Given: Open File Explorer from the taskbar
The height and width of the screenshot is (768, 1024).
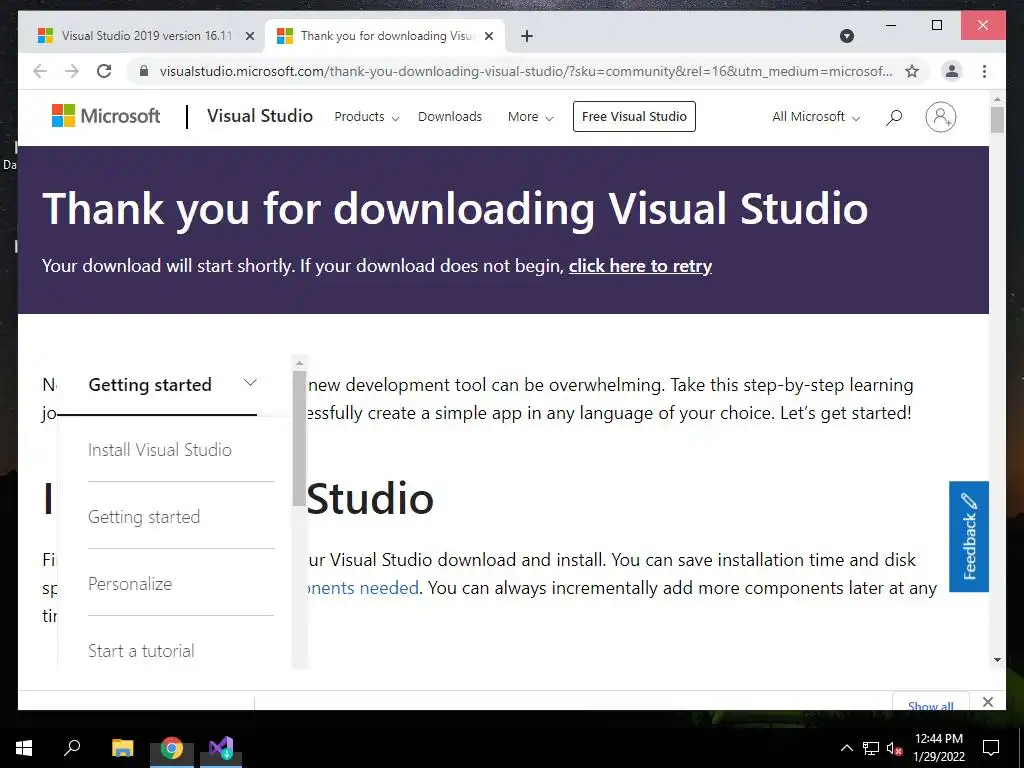Looking at the screenshot, I should tap(122, 748).
